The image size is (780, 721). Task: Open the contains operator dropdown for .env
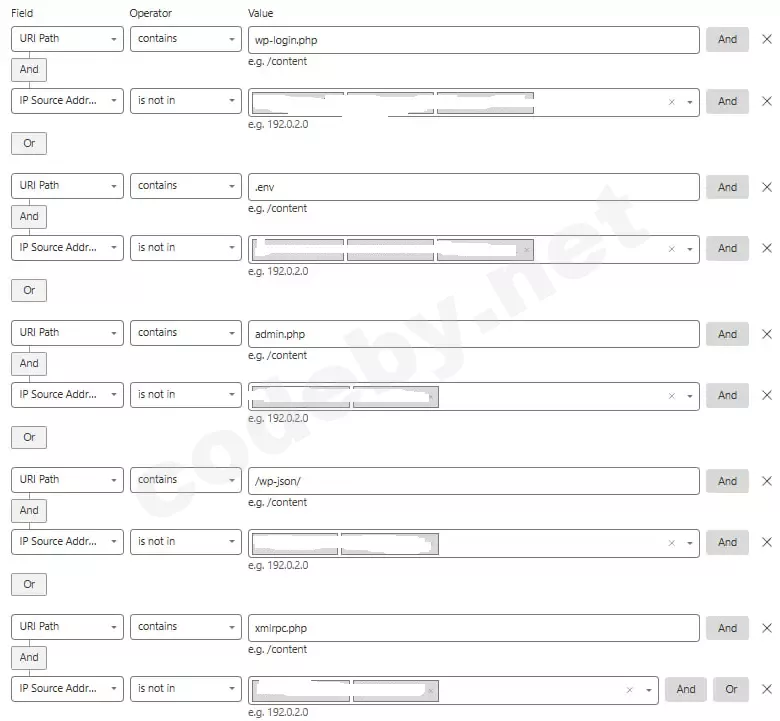pyautogui.click(x=185, y=186)
